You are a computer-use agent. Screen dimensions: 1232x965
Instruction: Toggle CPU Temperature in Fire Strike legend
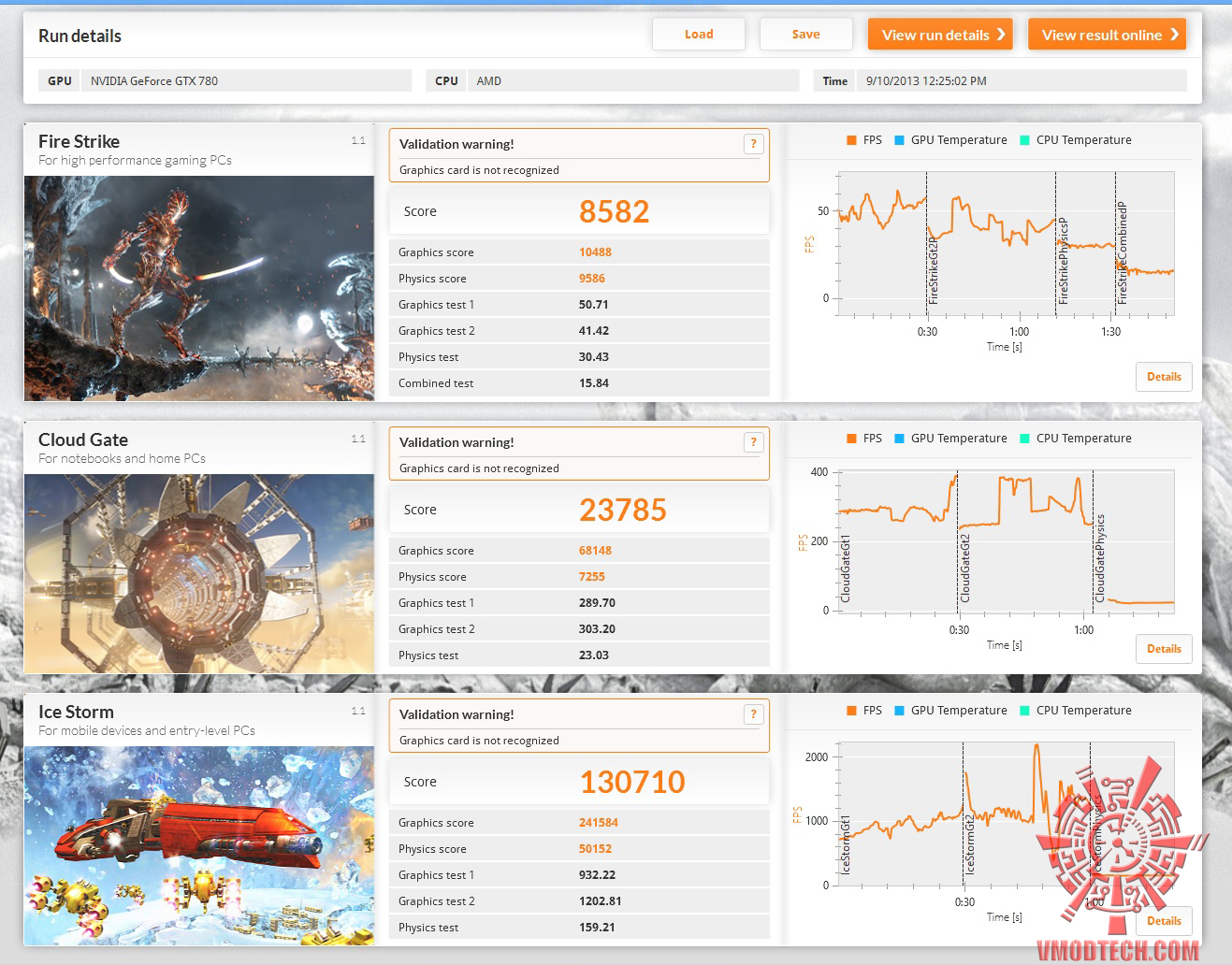[1076, 140]
